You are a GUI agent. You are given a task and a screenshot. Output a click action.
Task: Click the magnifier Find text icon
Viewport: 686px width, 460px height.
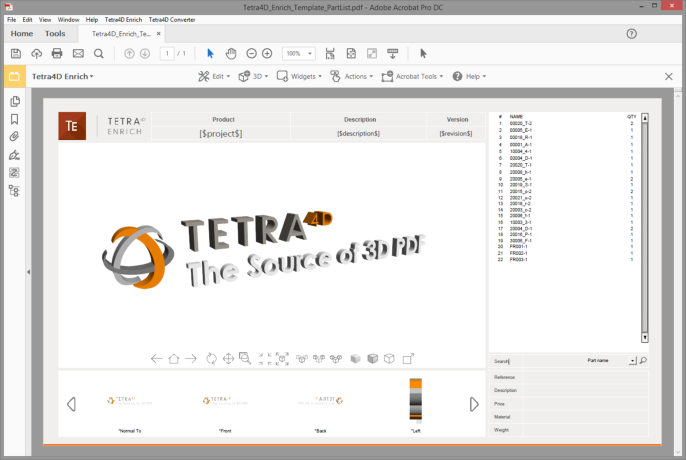99,53
